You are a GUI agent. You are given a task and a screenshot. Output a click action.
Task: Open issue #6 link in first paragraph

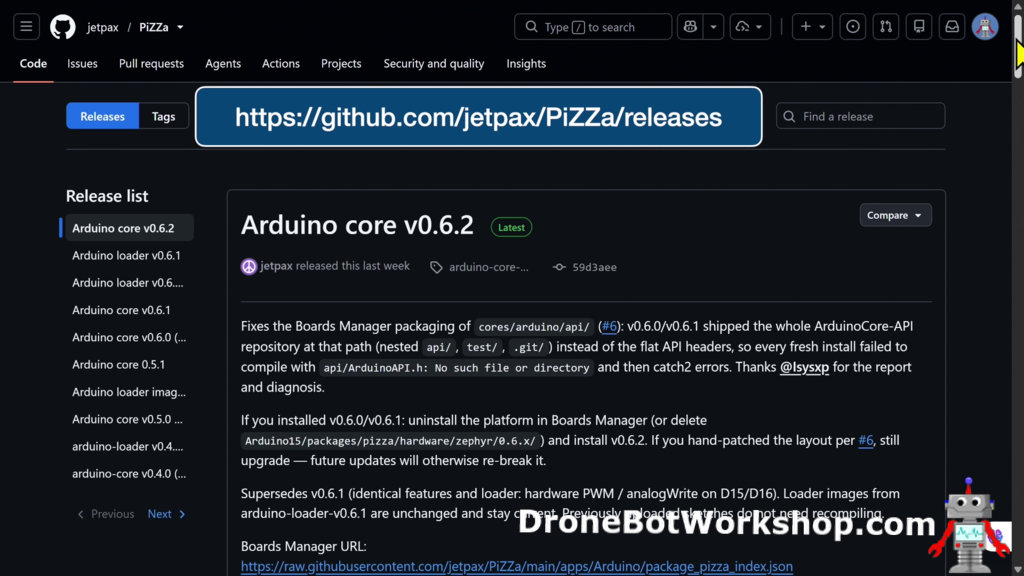tap(609, 326)
